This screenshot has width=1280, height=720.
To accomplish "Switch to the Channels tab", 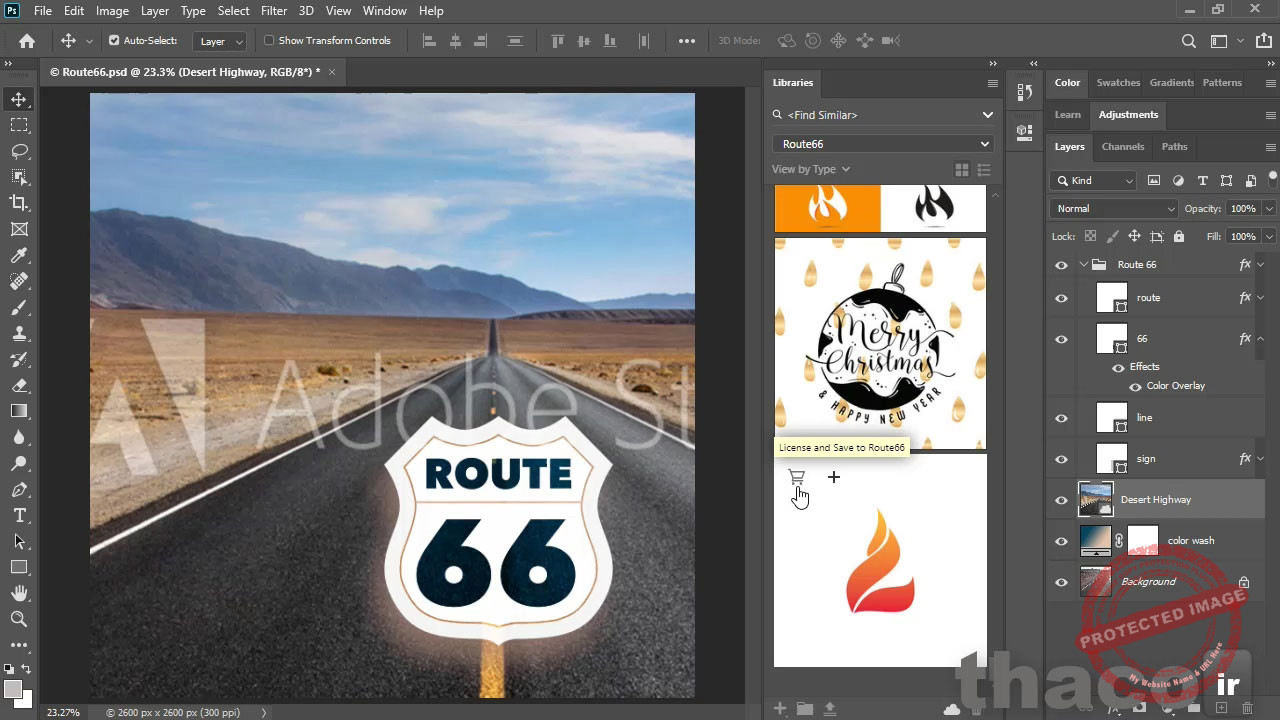I will [x=1122, y=147].
